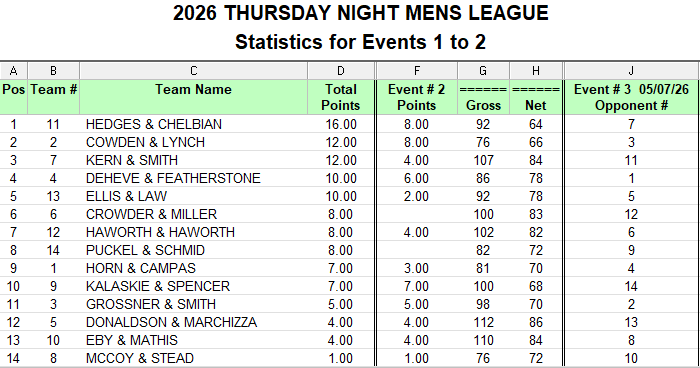Select the 16.00 total points cell

click(x=341, y=124)
